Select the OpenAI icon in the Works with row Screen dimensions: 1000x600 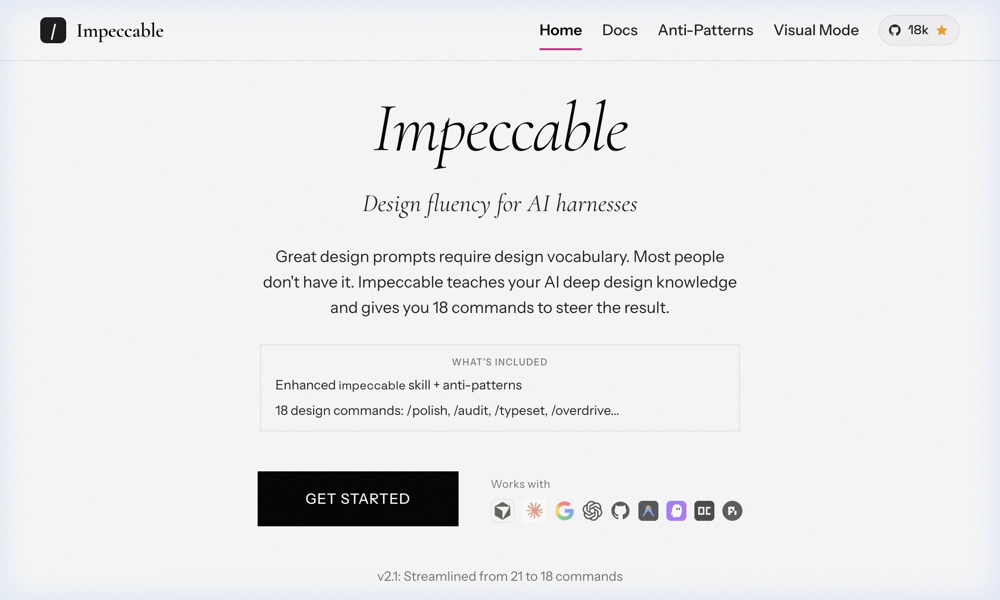coord(591,511)
